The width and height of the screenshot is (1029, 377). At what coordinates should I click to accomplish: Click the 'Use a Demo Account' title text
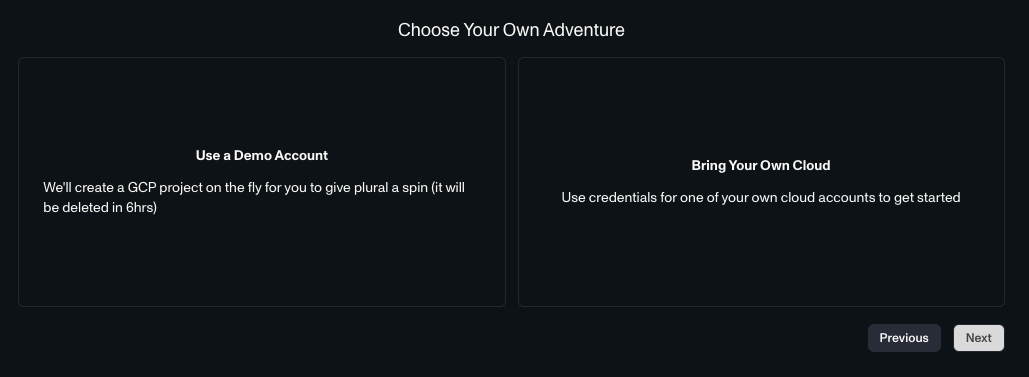[262, 156]
